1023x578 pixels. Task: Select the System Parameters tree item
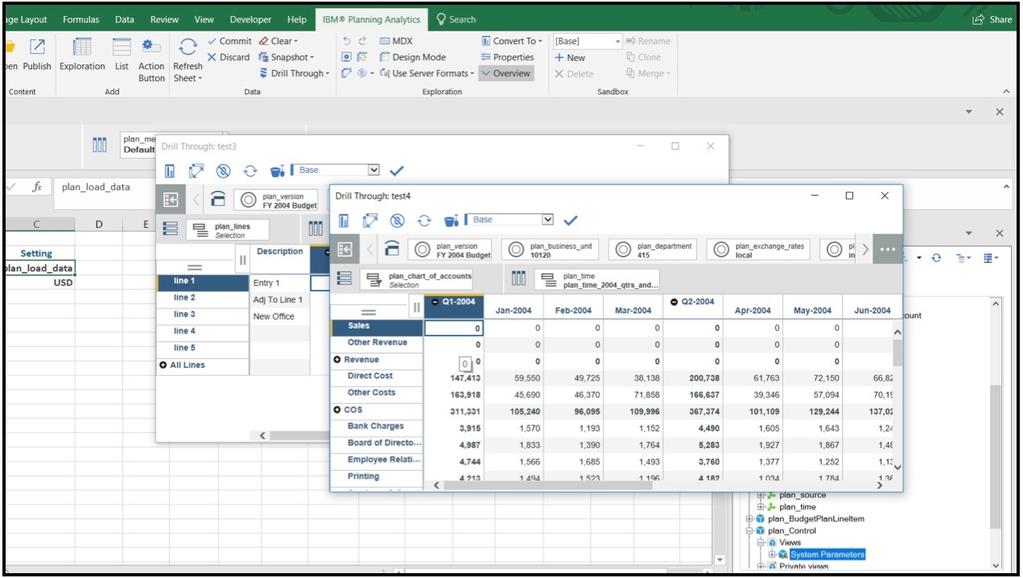(x=827, y=555)
